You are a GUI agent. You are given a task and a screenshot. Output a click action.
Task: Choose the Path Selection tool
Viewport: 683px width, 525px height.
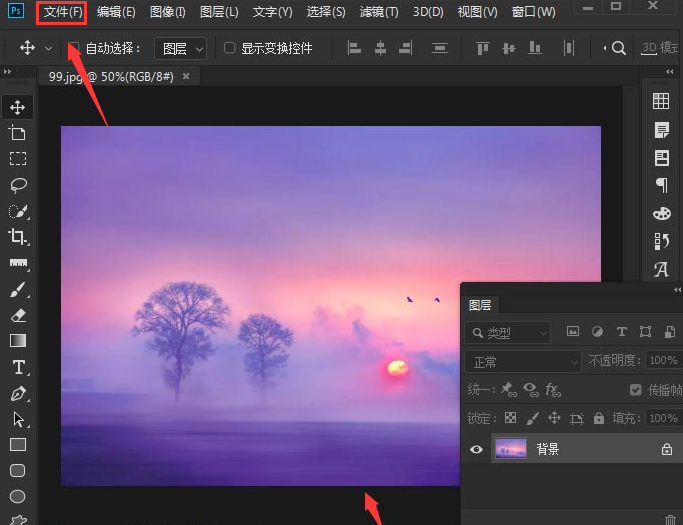[18, 419]
